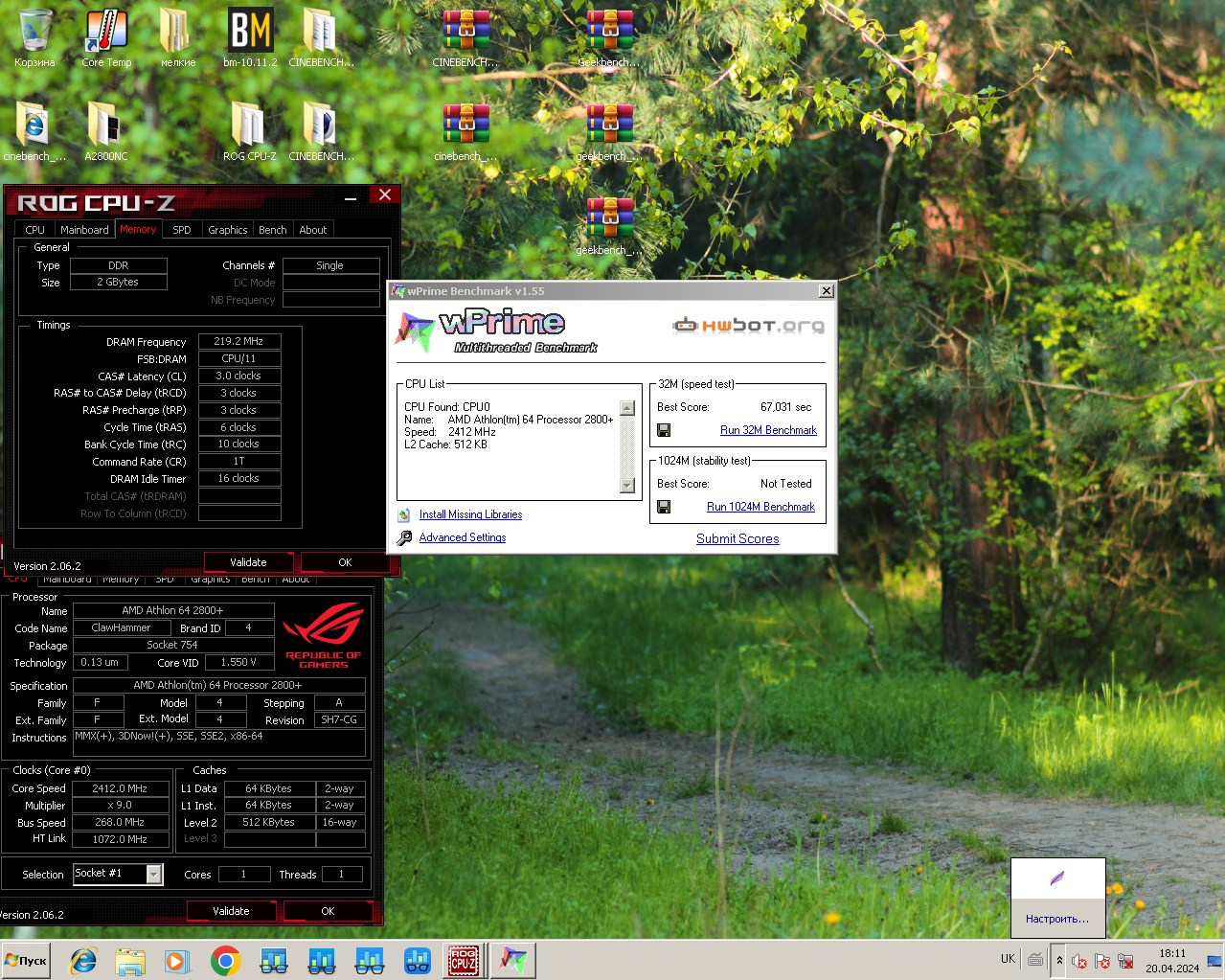Open the мелкие folder on the desktop

(x=178, y=38)
